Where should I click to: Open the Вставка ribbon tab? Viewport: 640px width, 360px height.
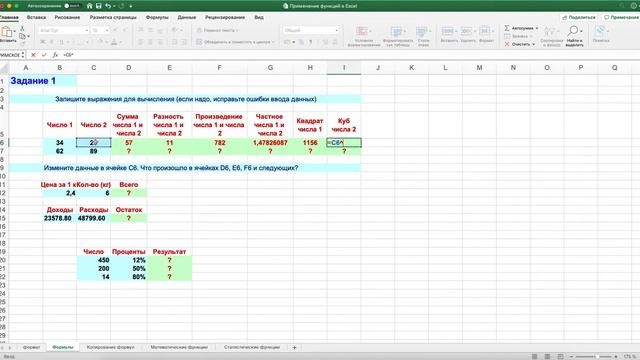(36, 17)
